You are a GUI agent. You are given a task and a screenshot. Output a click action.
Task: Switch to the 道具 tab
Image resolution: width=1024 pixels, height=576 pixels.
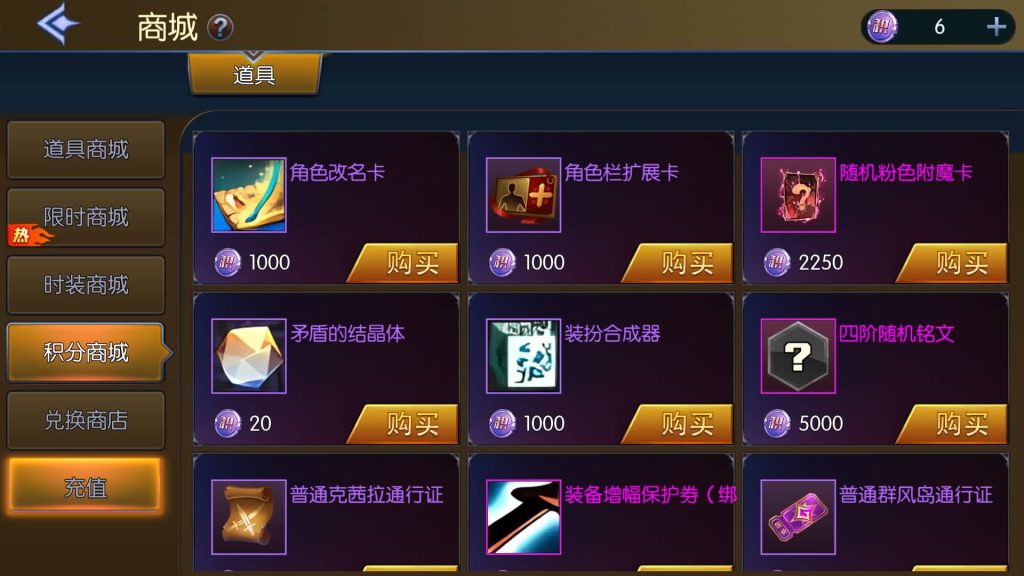(x=255, y=74)
